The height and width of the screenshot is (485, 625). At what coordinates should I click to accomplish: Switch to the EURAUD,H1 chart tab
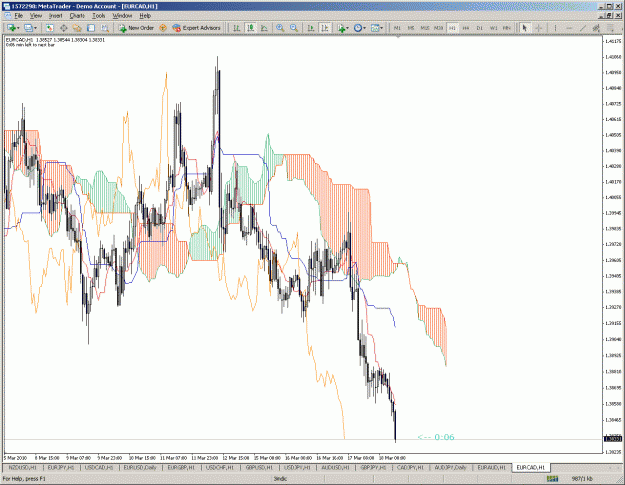pos(491,467)
